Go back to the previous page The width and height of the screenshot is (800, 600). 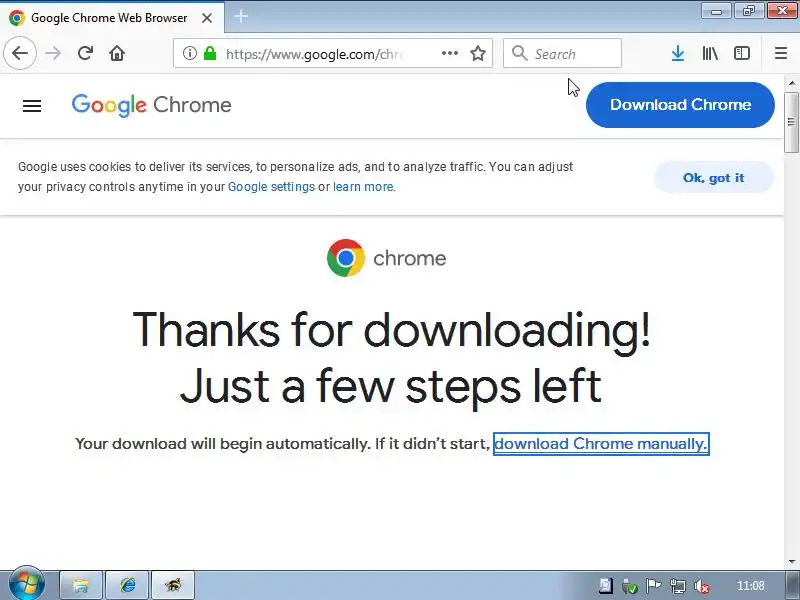point(20,53)
